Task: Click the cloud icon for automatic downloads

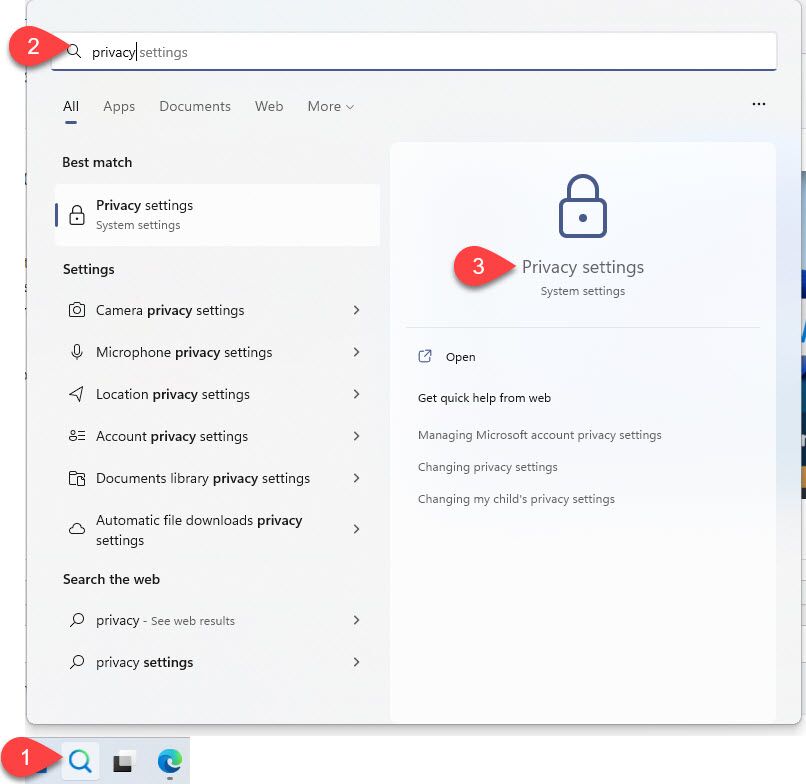Action: point(77,529)
